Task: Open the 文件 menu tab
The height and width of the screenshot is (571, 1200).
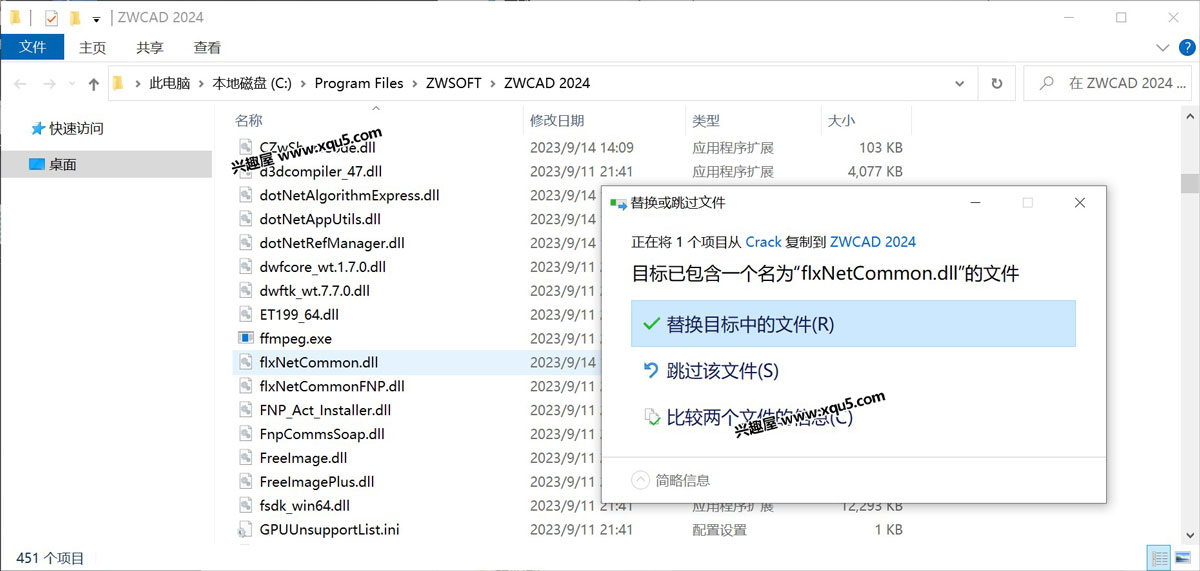Action: coord(32,47)
